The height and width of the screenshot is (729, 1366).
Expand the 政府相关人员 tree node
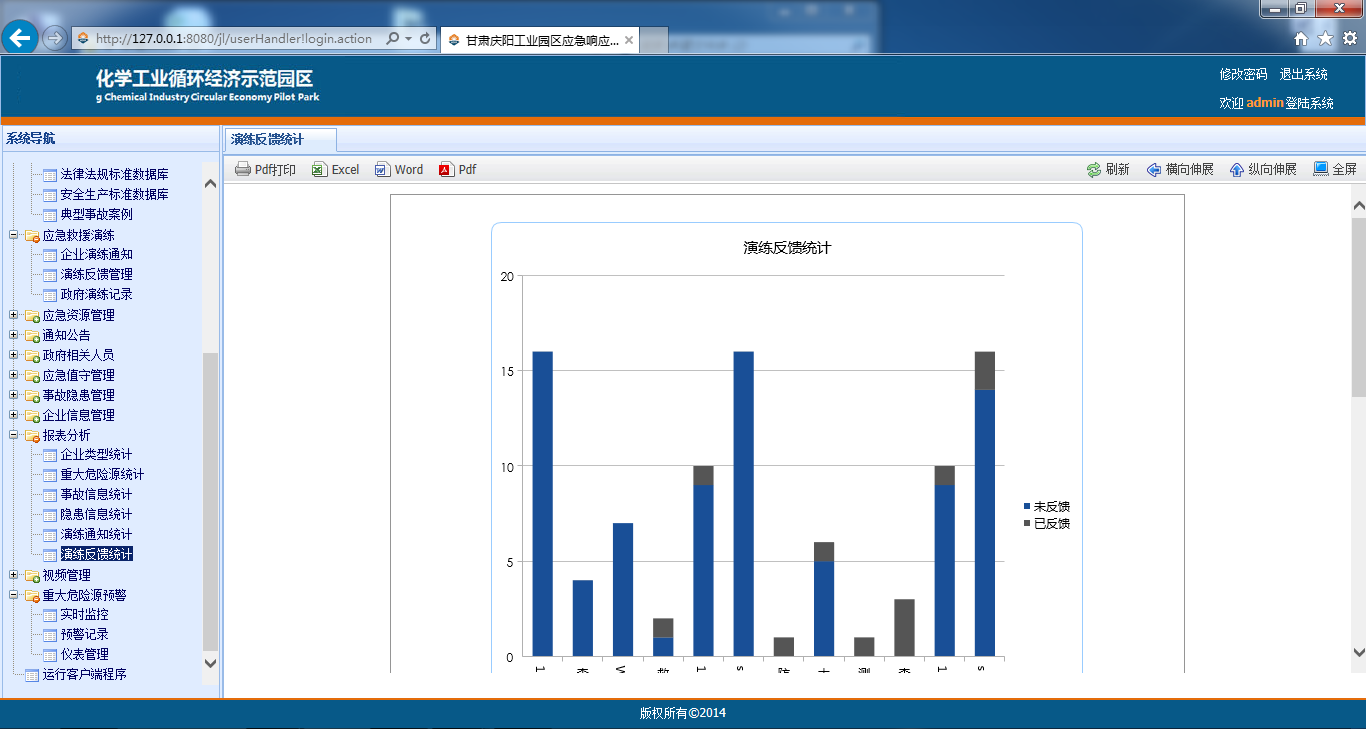point(14,355)
